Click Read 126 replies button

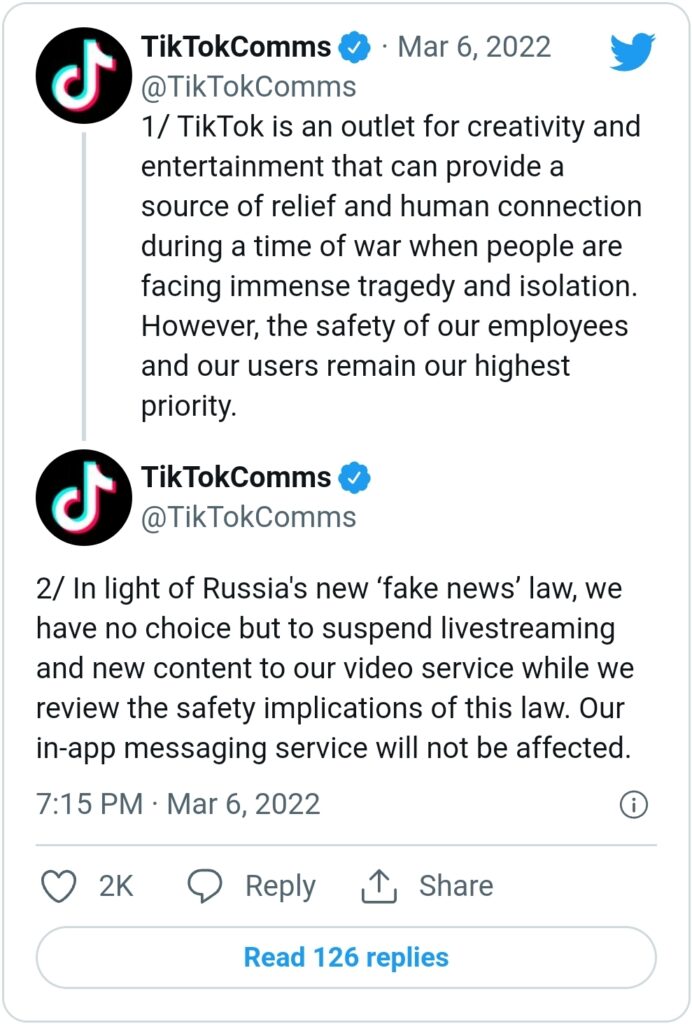[x=346, y=957]
